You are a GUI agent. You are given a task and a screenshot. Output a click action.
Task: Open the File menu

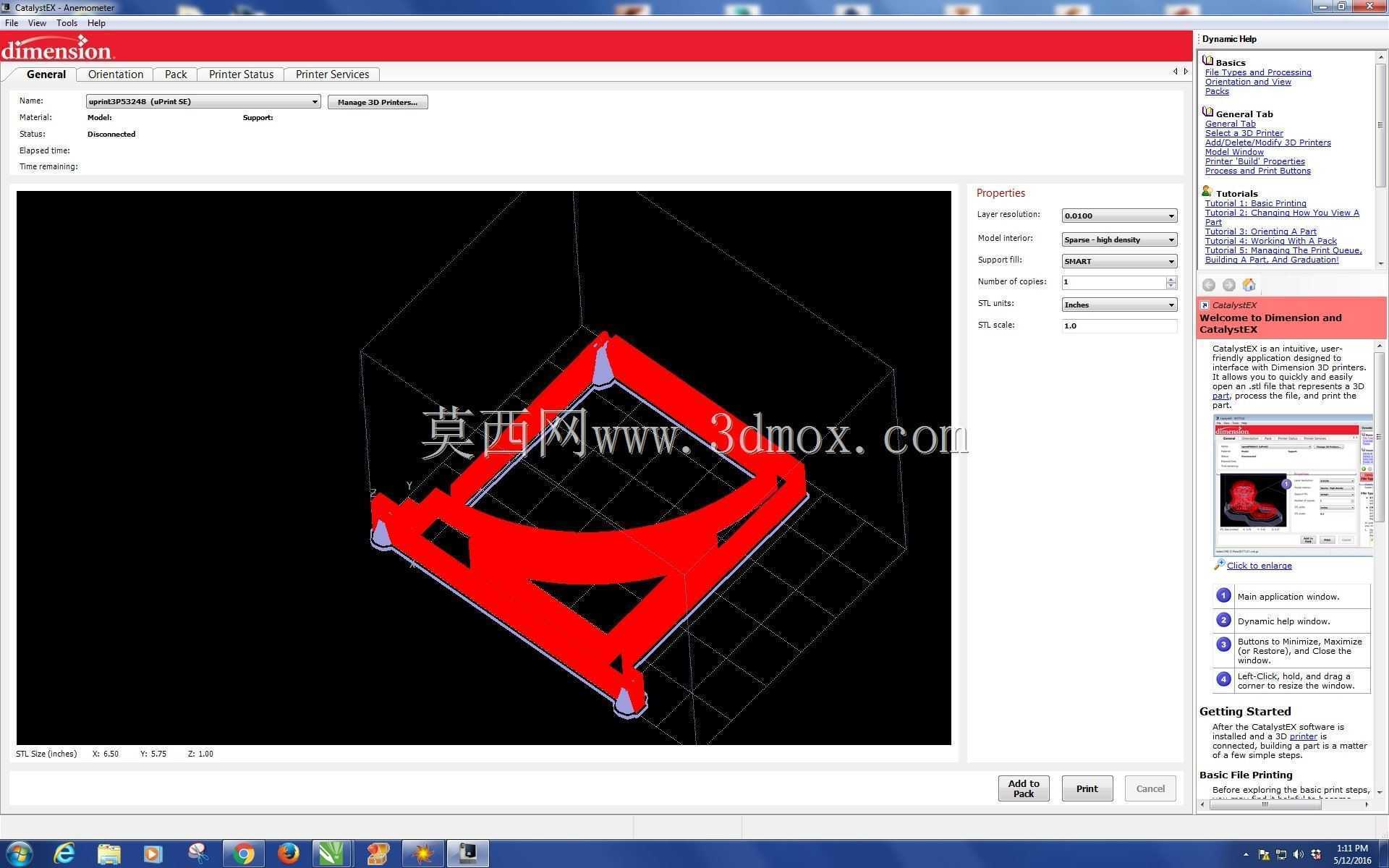(12, 23)
